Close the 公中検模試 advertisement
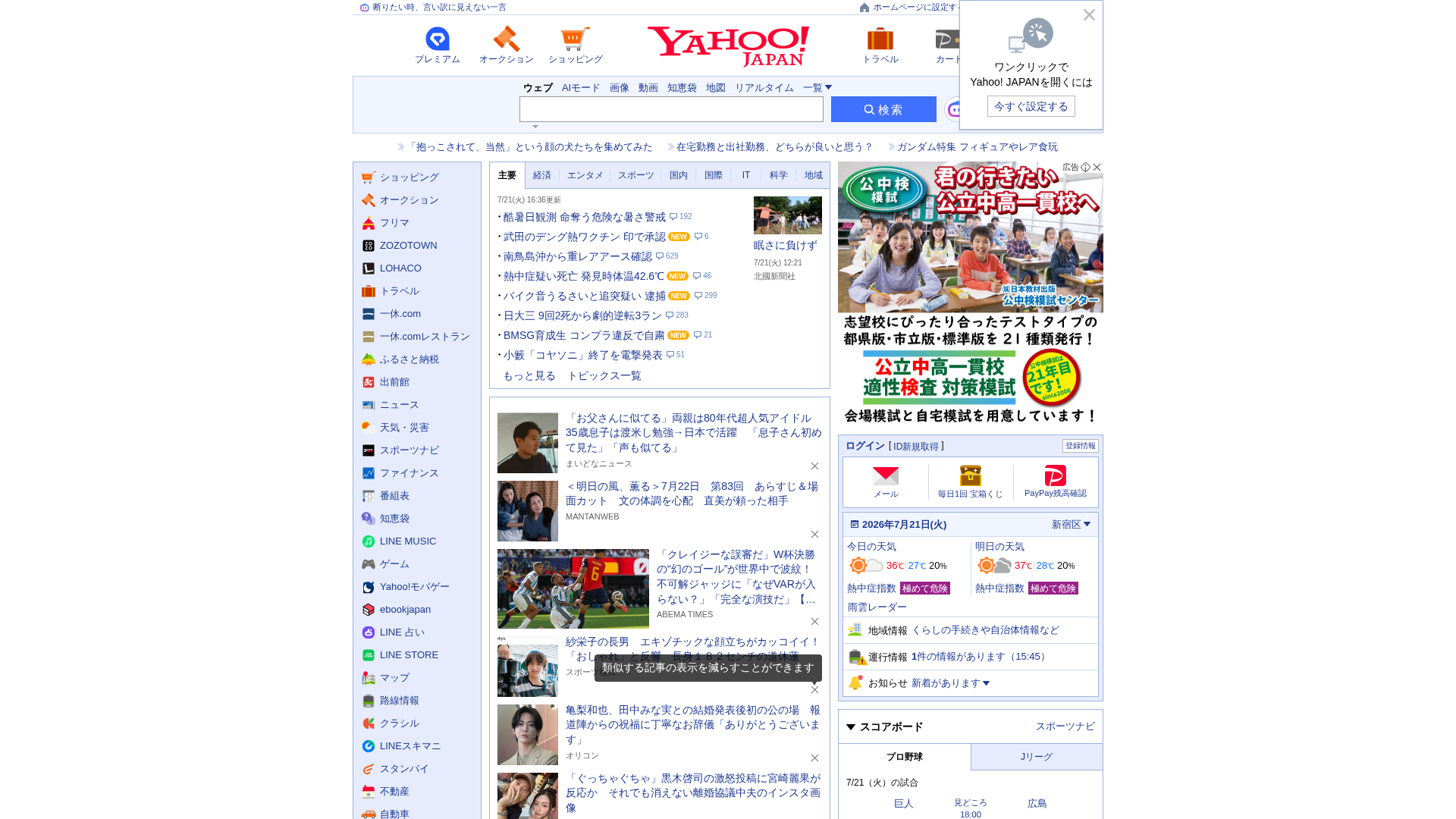 tap(1097, 168)
